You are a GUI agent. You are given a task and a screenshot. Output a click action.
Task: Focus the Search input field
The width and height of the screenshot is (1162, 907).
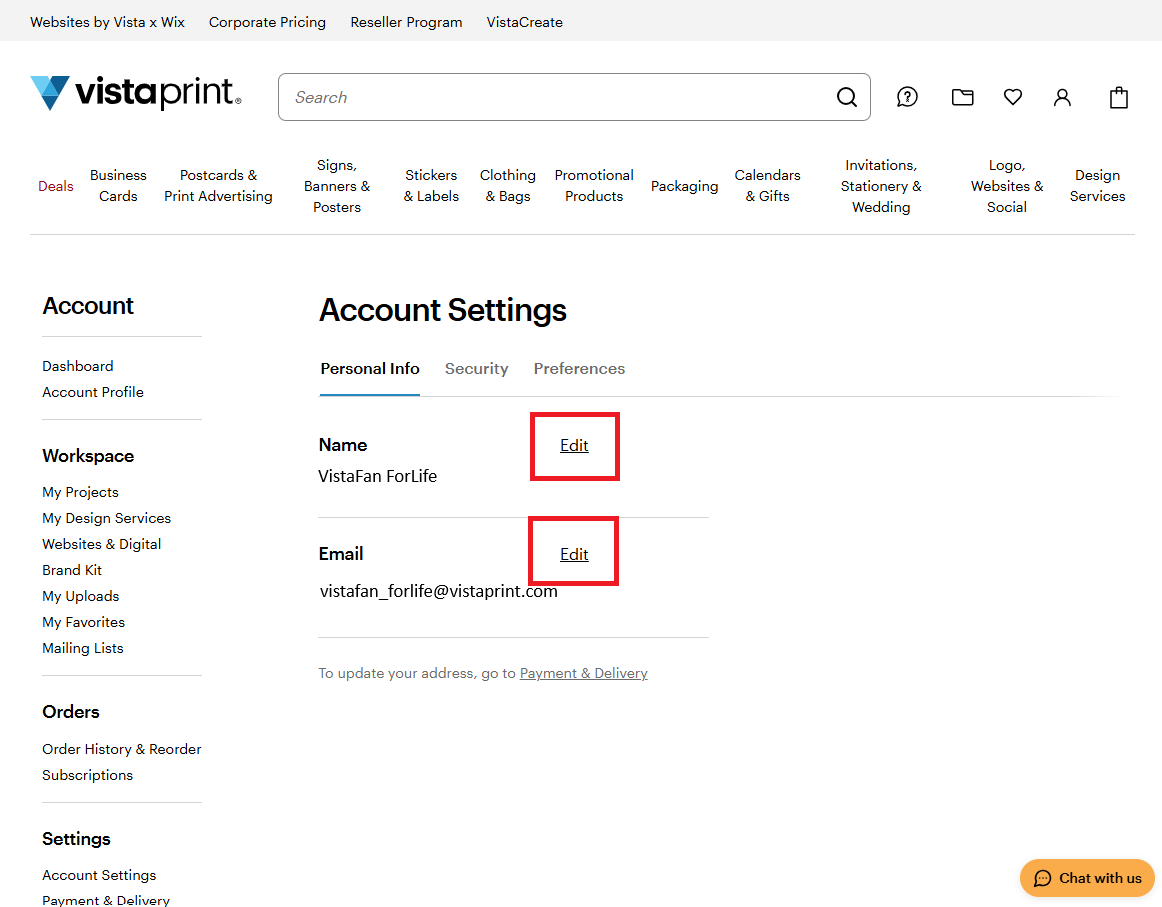click(574, 97)
